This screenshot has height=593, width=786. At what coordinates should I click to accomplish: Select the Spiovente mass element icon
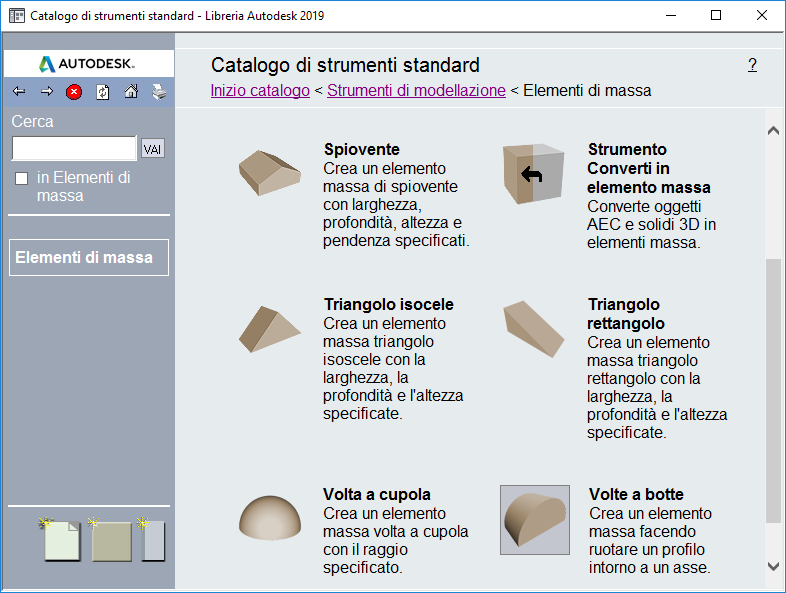[x=270, y=173]
